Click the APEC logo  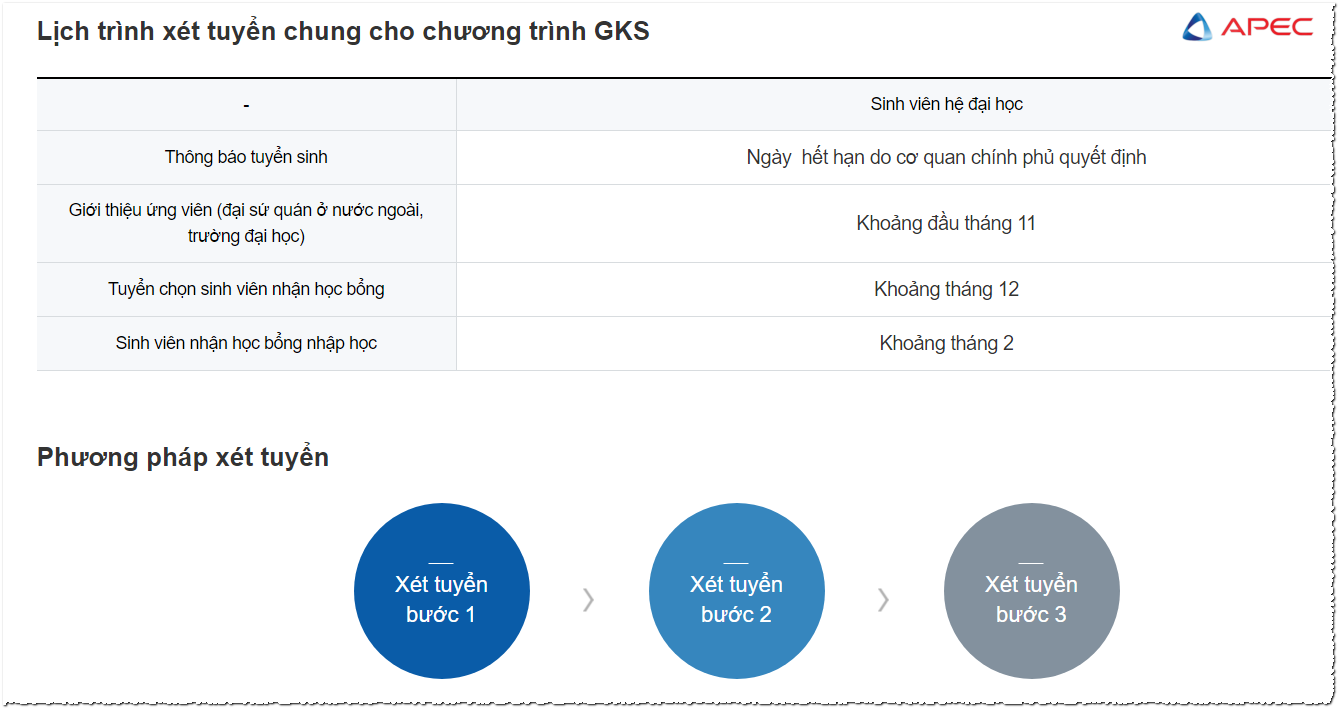coord(1247,27)
